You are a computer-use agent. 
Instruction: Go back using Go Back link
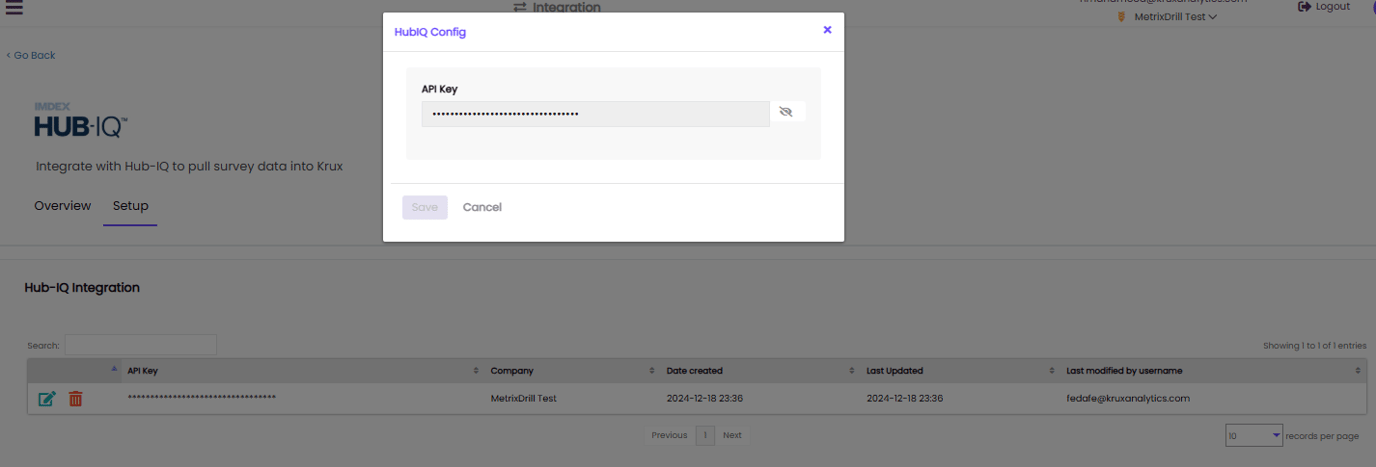tap(31, 55)
